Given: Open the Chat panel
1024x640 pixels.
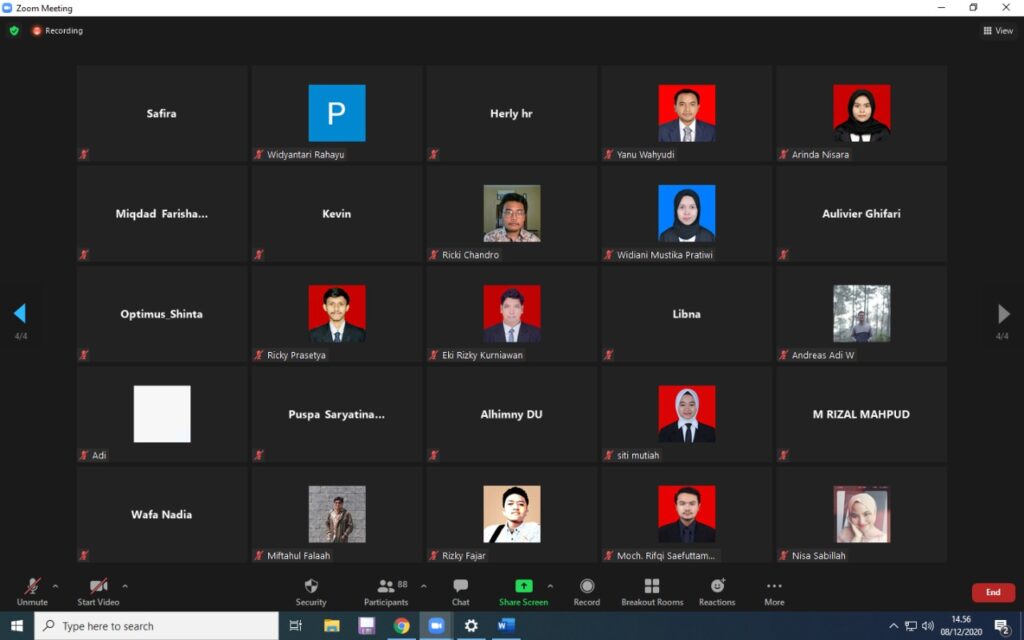Looking at the screenshot, I should (x=460, y=587).
